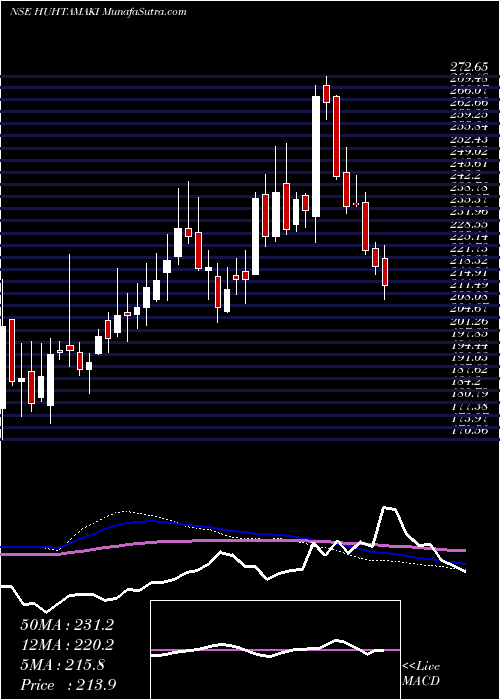Screen dimensions: 500x700
Task: Click the 50MA : 231.2 reading
Action: click(67, 625)
